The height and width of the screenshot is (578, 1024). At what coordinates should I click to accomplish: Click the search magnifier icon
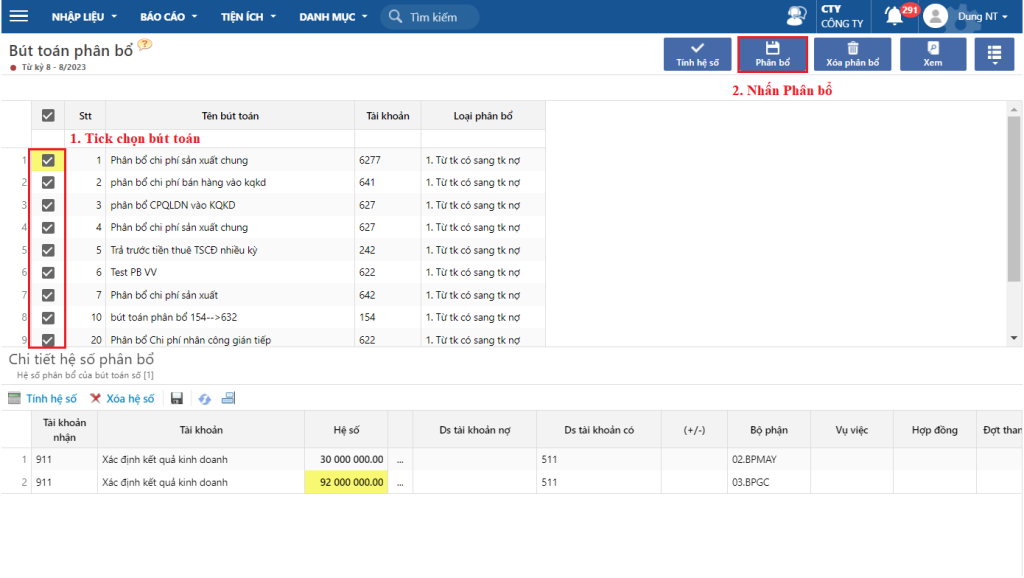(395, 16)
